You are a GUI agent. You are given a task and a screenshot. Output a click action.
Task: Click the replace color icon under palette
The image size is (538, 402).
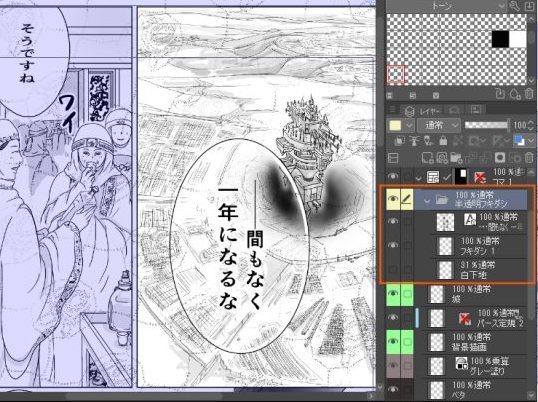[501, 93]
